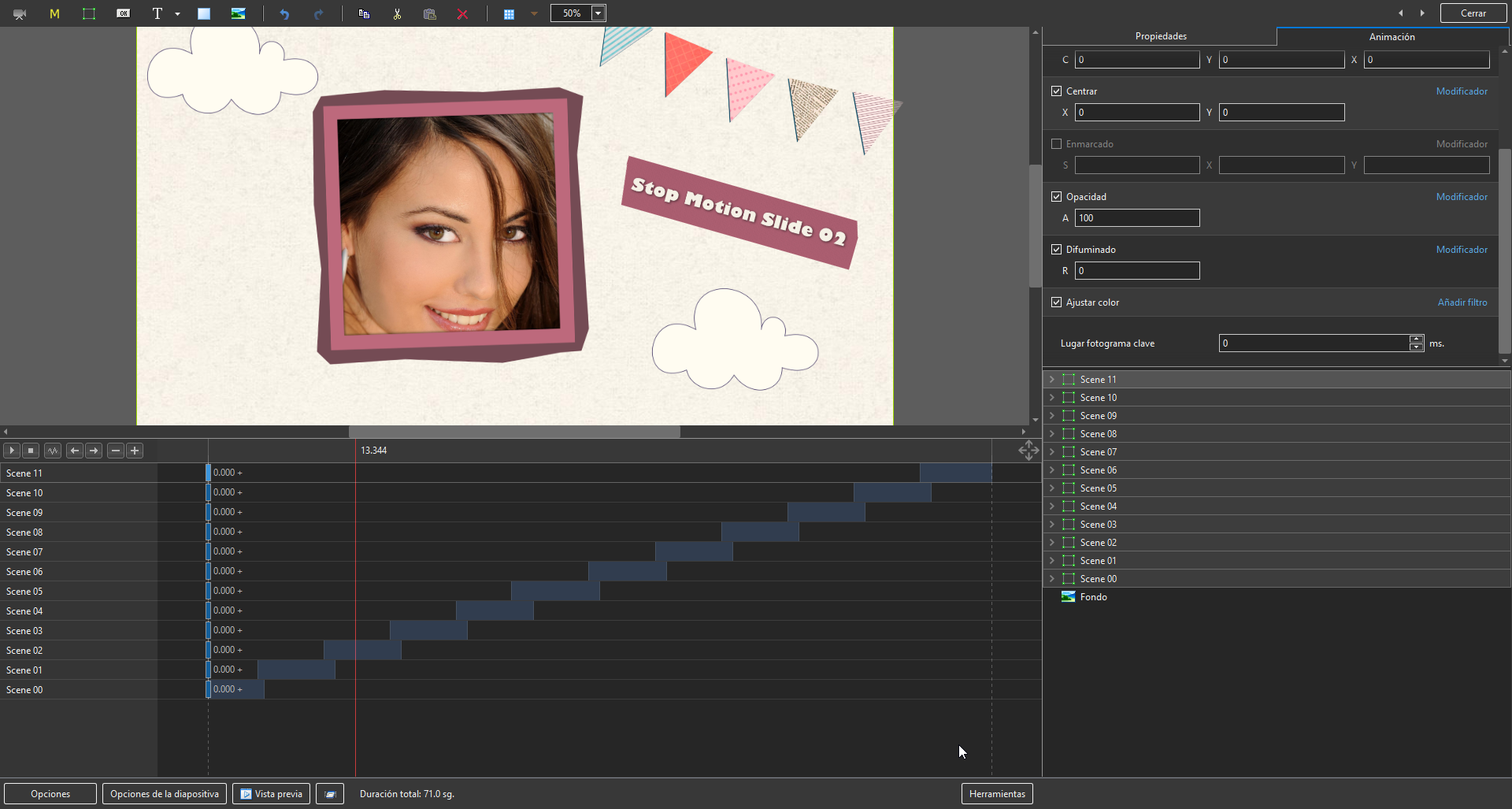This screenshot has height=809, width=1512.
Task: Toggle the blue grid display icon
Action: tap(509, 13)
